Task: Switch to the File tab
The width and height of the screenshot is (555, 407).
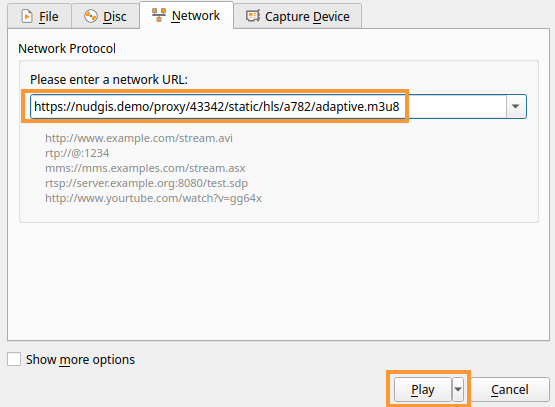Action: 39,16
